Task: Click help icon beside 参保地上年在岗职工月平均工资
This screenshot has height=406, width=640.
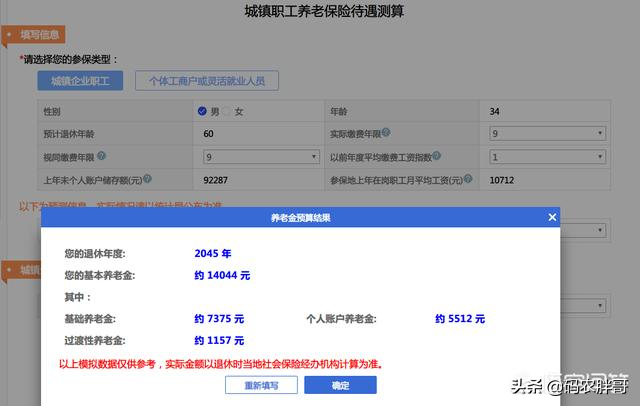Action: pyautogui.click(x=468, y=179)
